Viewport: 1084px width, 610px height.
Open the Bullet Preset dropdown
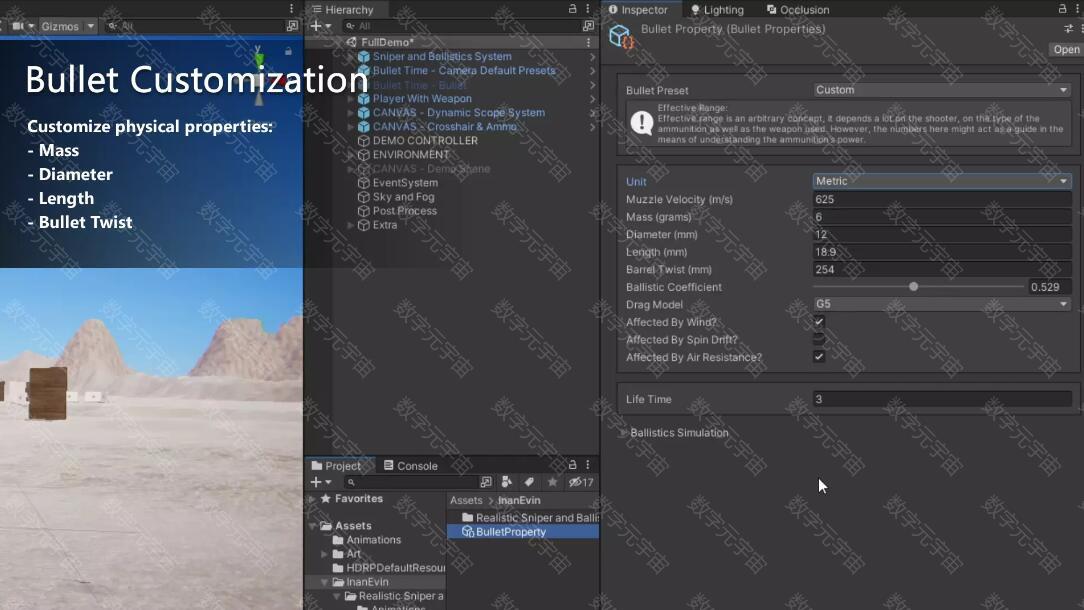(x=942, y=90)
